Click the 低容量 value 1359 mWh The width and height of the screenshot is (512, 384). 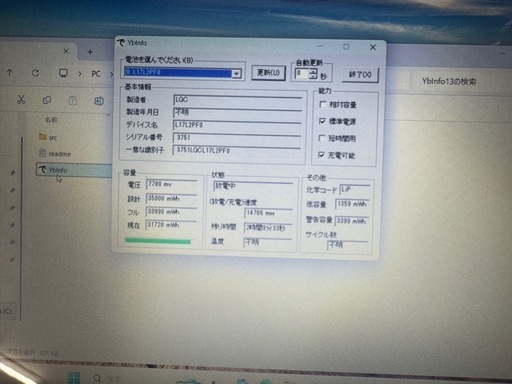point(352,204)
